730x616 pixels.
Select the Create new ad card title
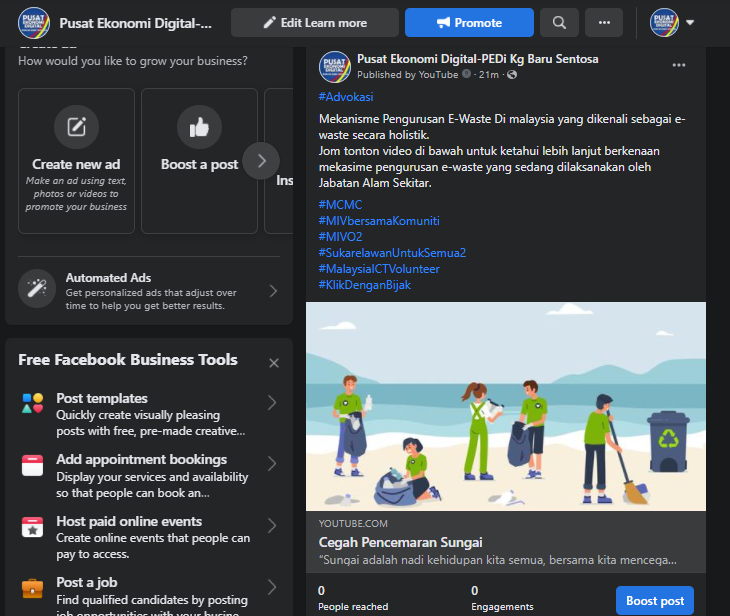pyautogui.click(x=76, y=164)
